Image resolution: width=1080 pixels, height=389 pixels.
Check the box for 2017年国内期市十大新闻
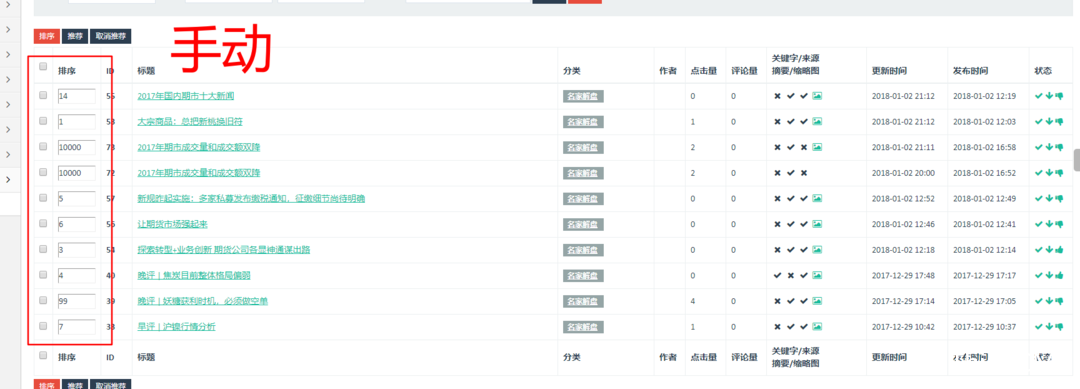[x=43, y=95]
